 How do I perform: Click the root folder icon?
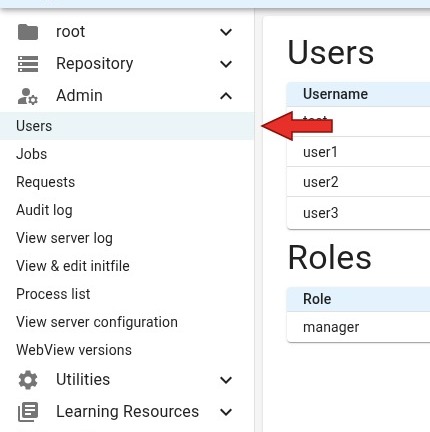point(28,32)
